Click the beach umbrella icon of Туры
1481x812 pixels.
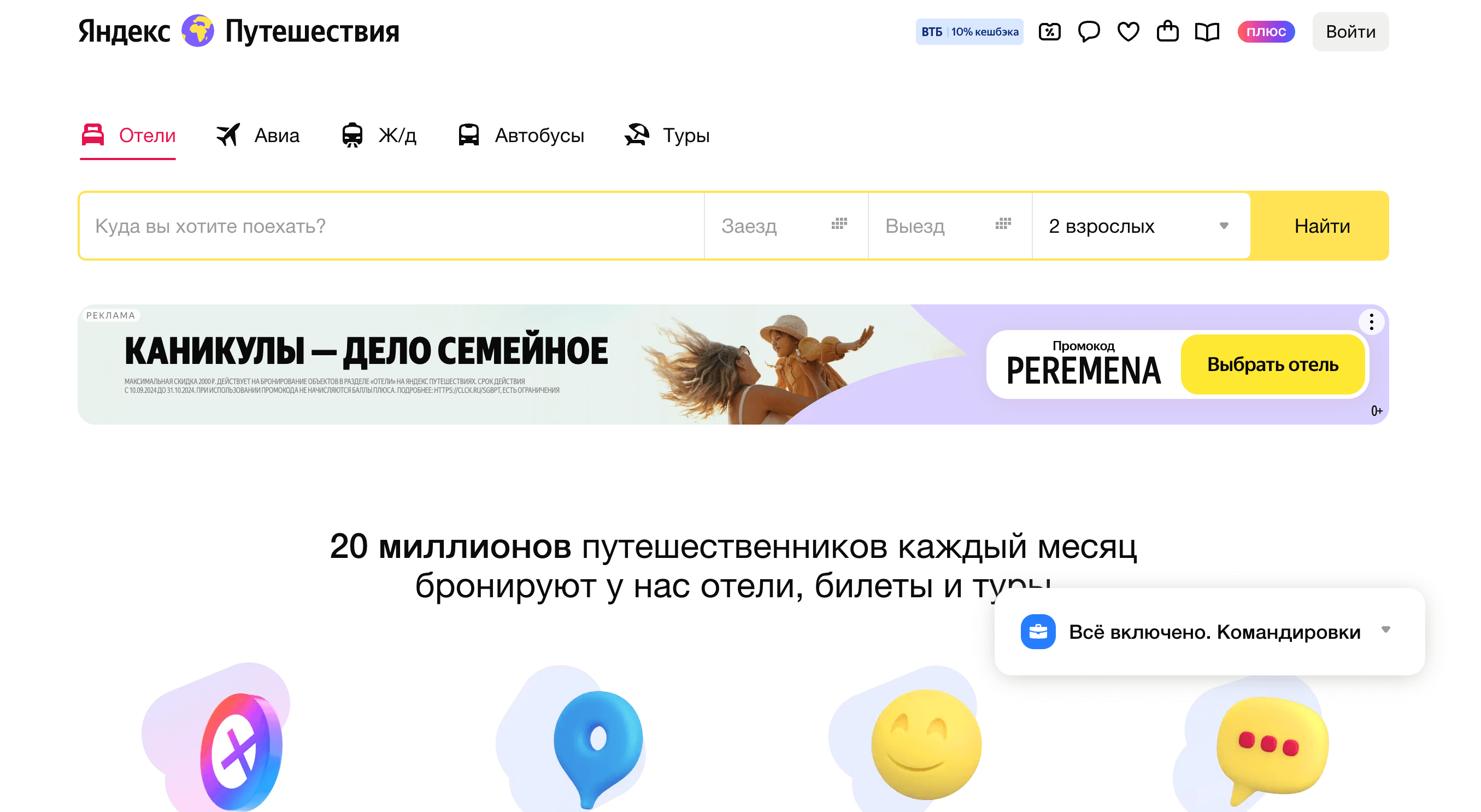click(x=637, y=135)
